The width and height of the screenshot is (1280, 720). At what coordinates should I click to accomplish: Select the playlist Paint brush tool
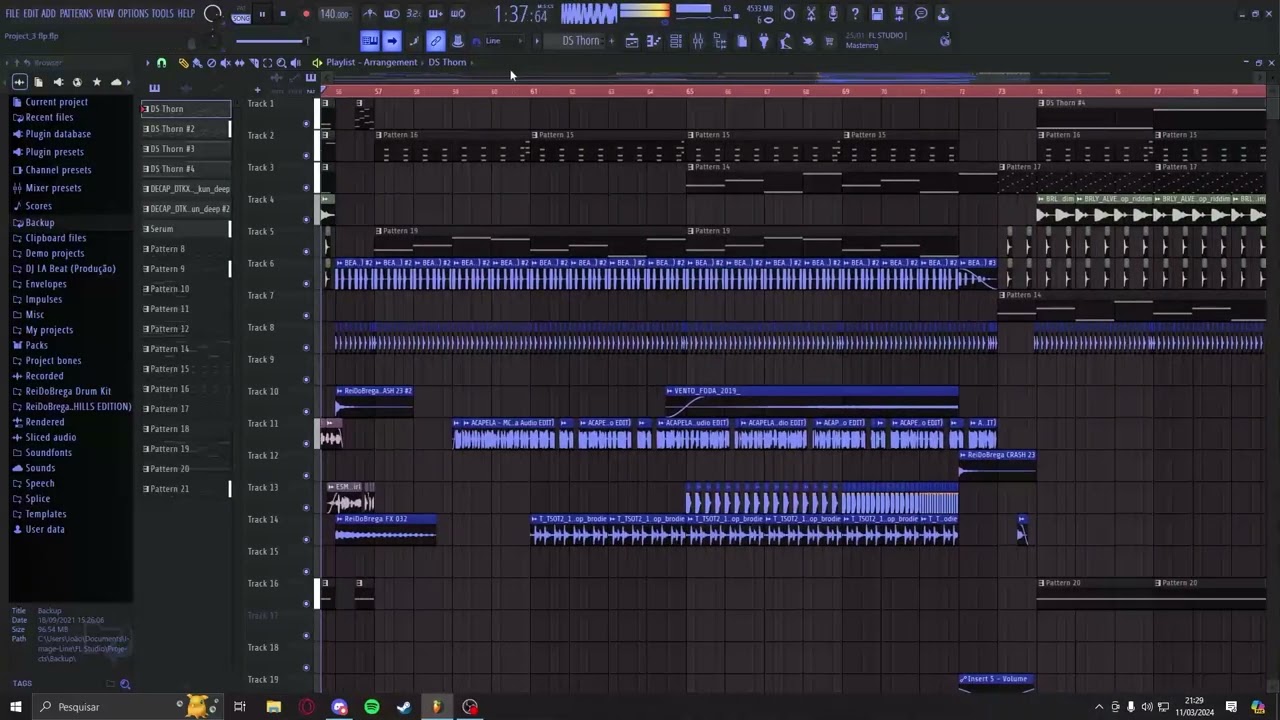[x=197, y=63]
